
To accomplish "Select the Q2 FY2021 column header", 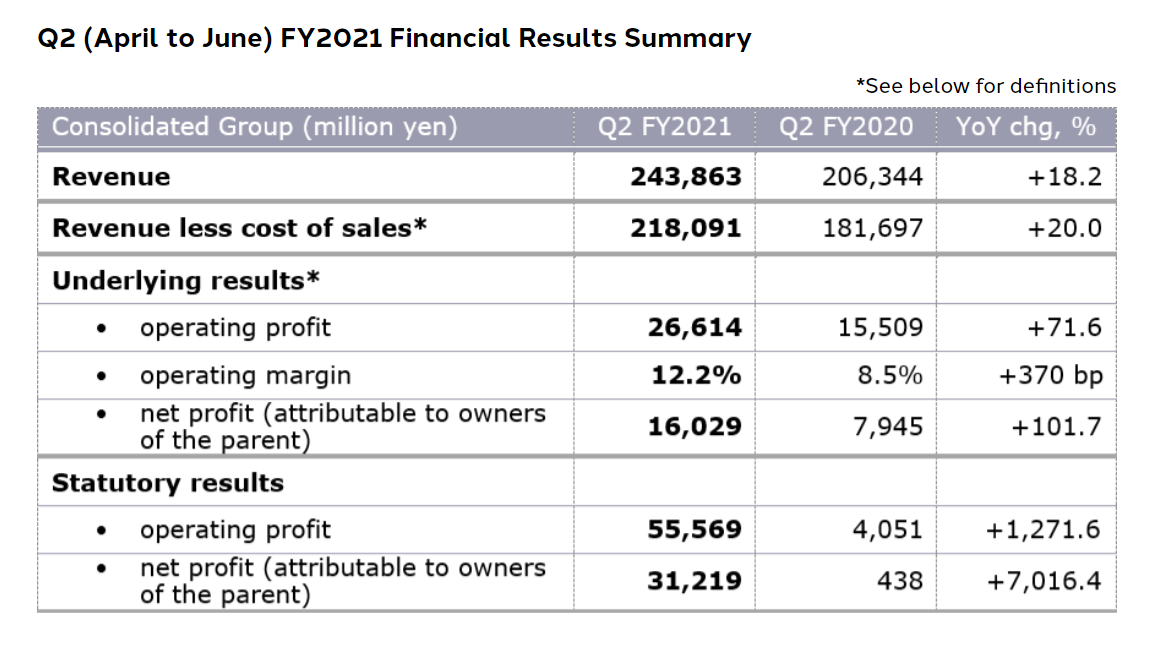I will coord(664,127).
